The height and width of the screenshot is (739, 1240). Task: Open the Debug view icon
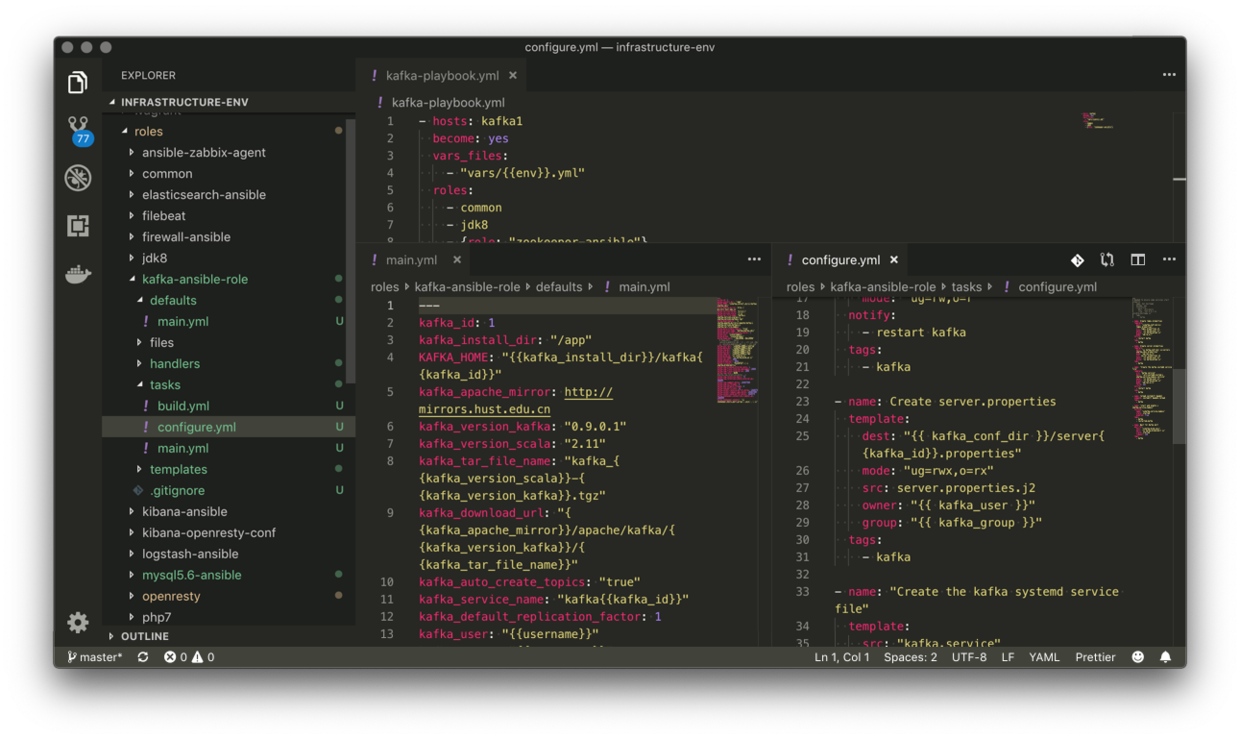click(x=78, y=178)
